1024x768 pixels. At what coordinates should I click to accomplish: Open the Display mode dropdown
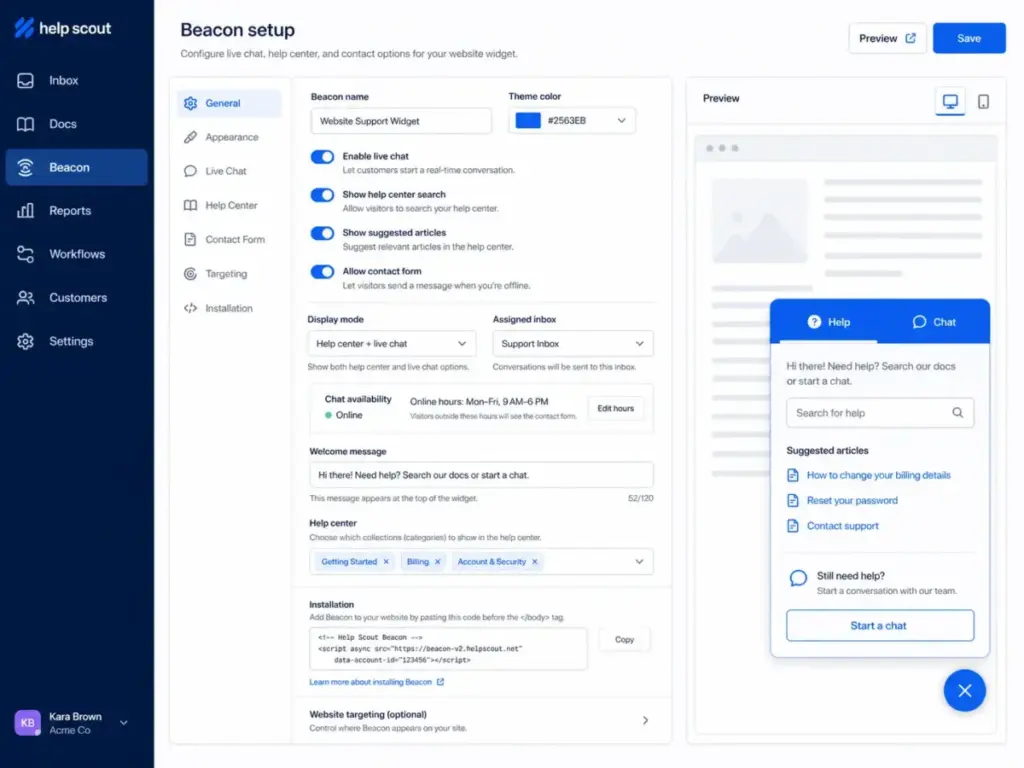click(x=391, y=344)
